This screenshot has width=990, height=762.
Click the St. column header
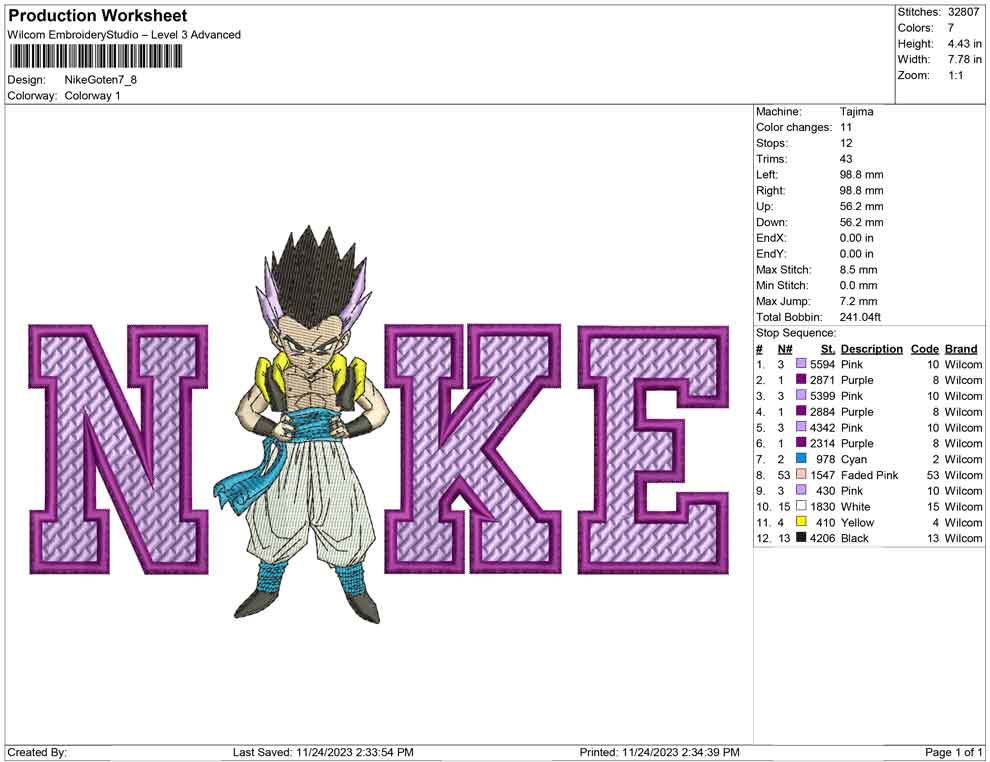pyautogui.click(x=827, y=348)
